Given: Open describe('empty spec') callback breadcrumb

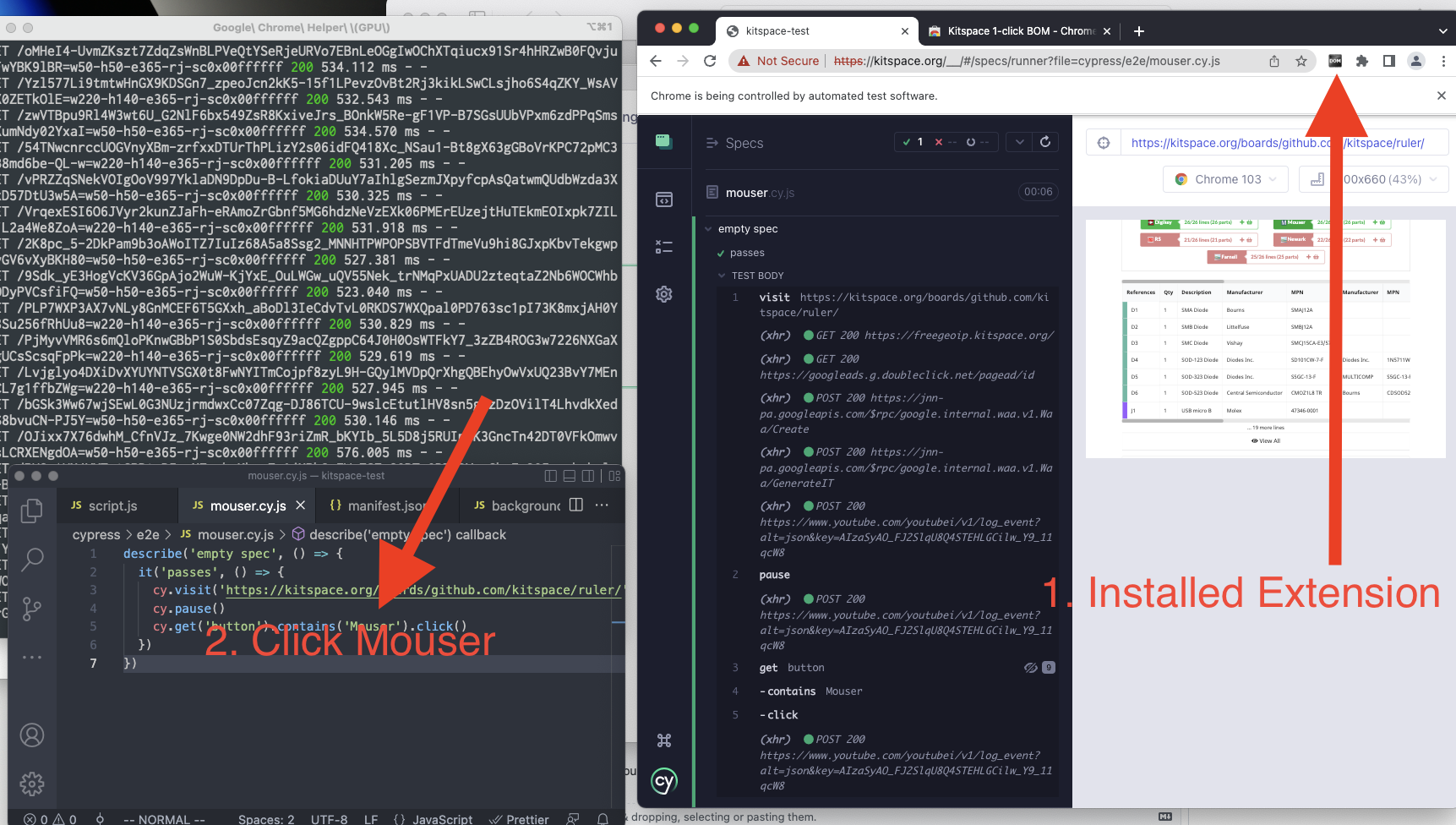Looking at the screenshot, I should coord(399,534).
